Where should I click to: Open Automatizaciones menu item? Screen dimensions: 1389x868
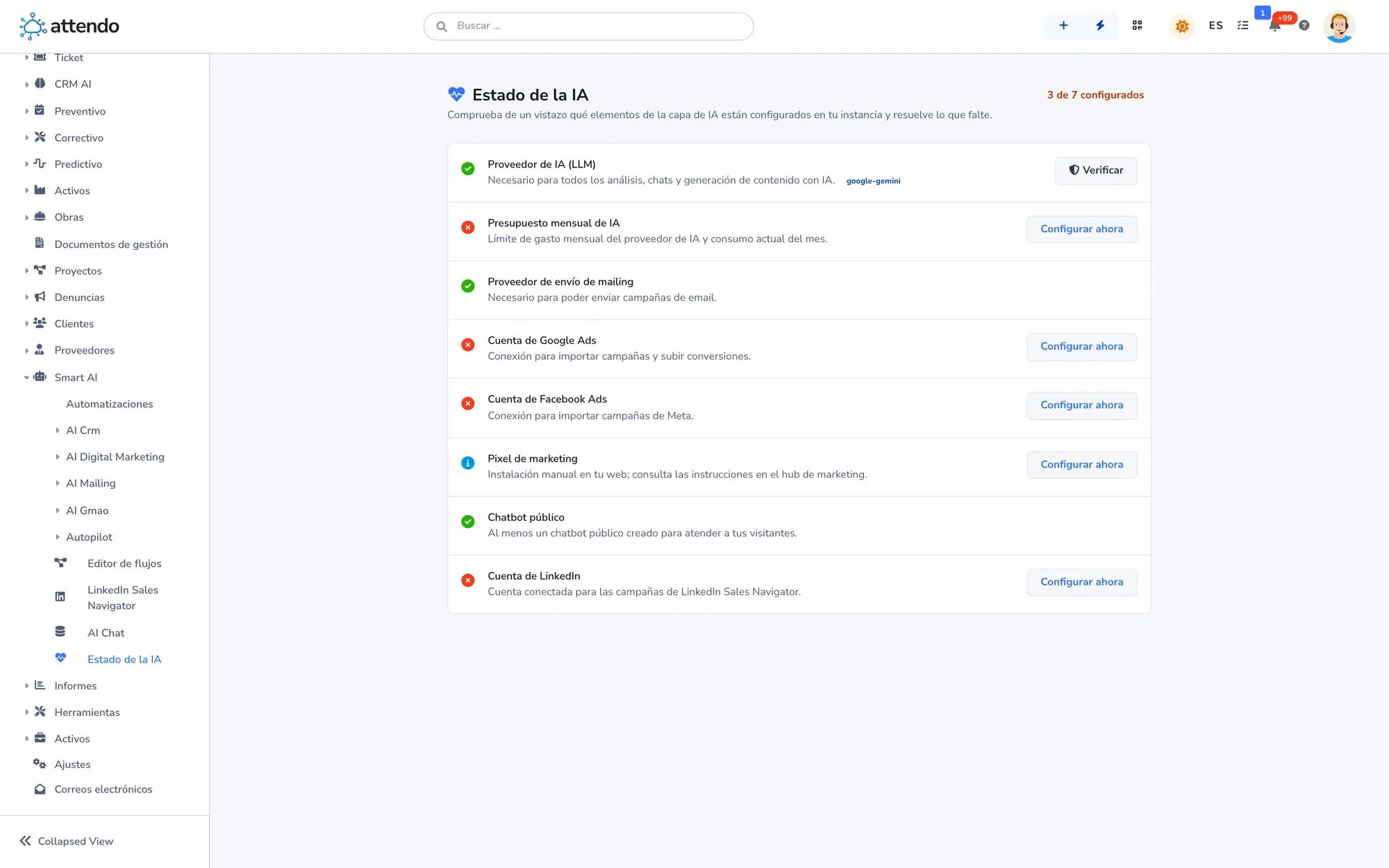tap(110, 404)
